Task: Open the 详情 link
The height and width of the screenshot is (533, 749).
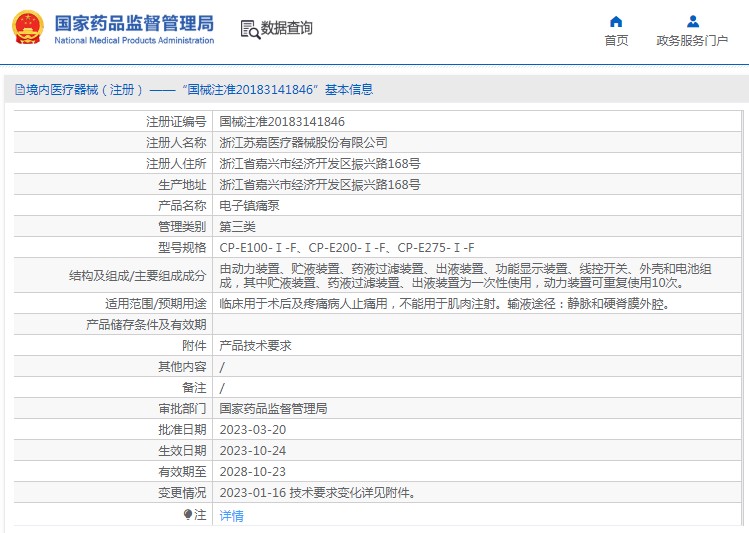Action: [231, 515]
